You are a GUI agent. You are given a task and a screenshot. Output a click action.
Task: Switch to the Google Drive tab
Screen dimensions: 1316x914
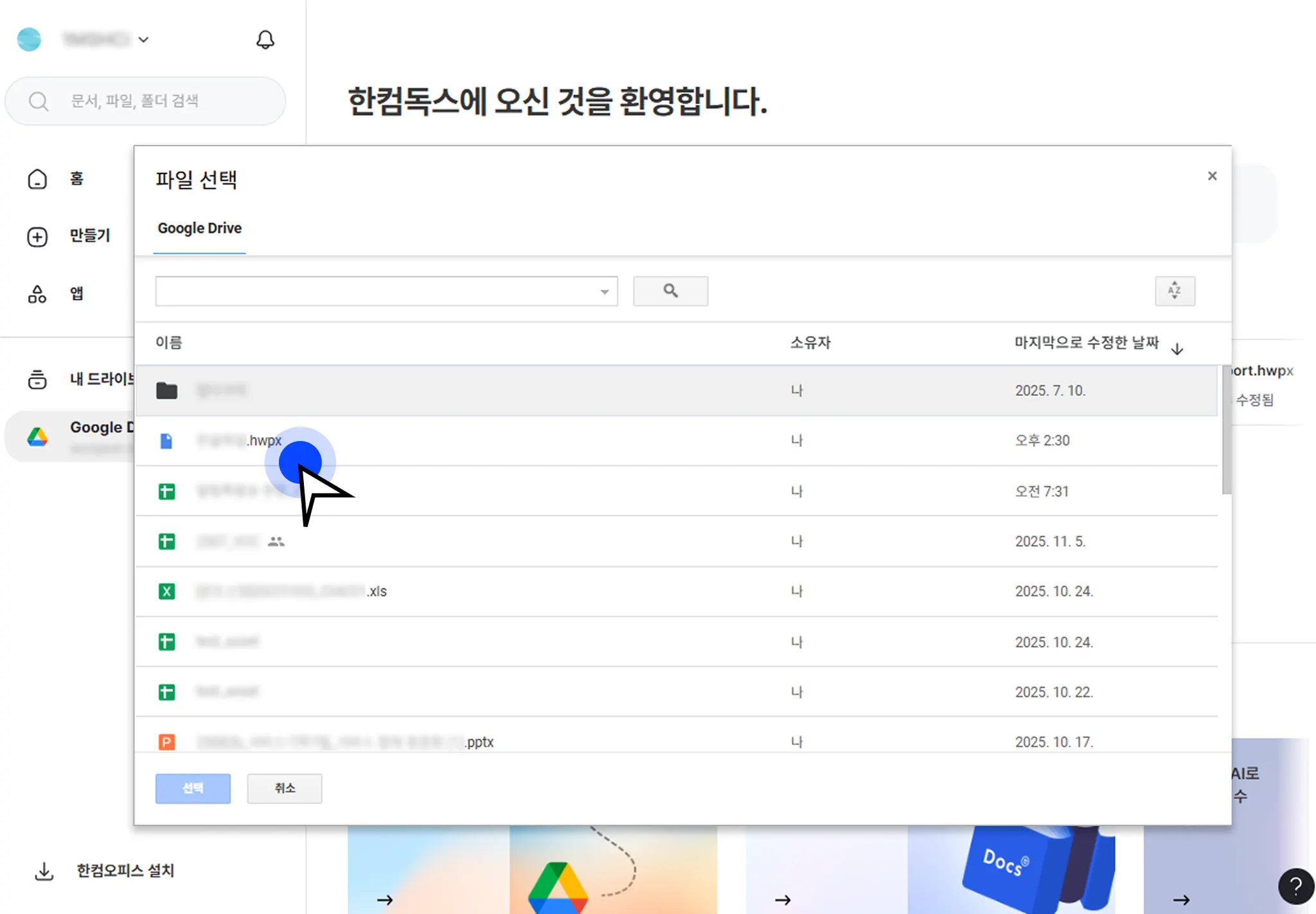[199, 228]
